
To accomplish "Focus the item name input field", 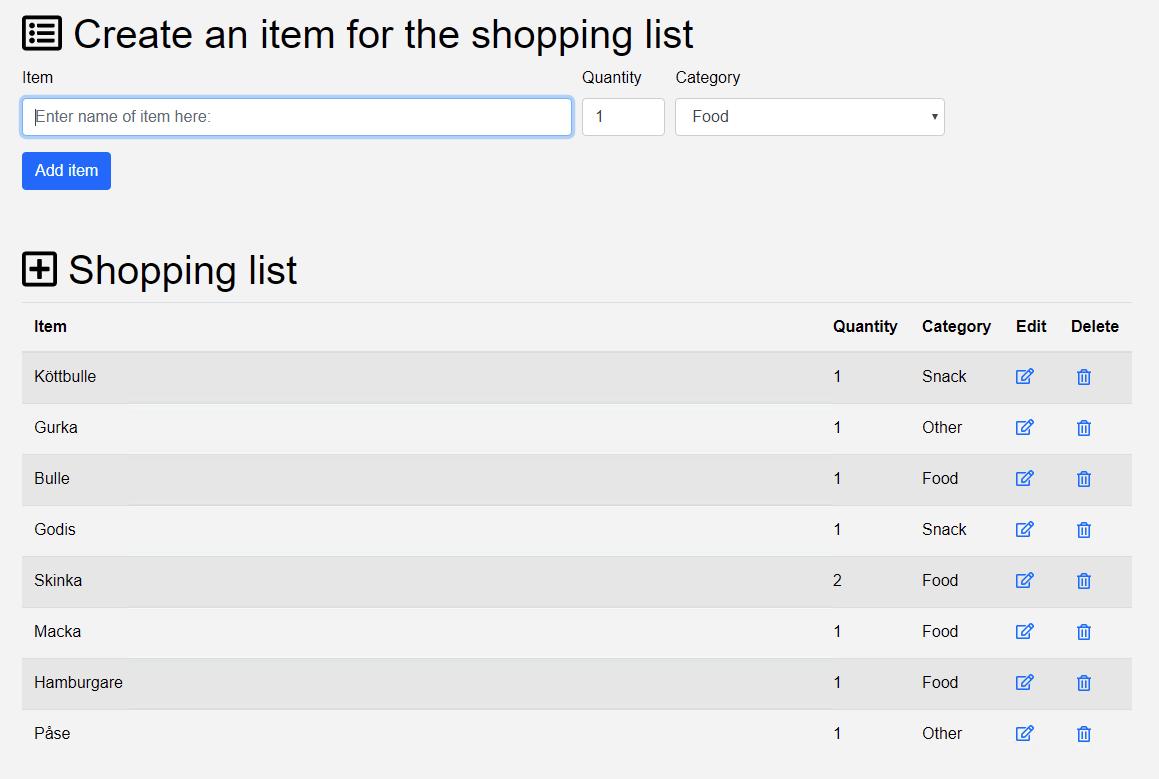I will tap(297, 117).
